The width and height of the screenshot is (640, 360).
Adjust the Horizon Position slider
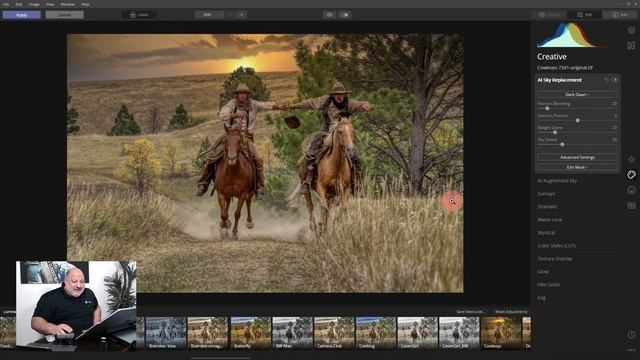click(x=578, y=120)
